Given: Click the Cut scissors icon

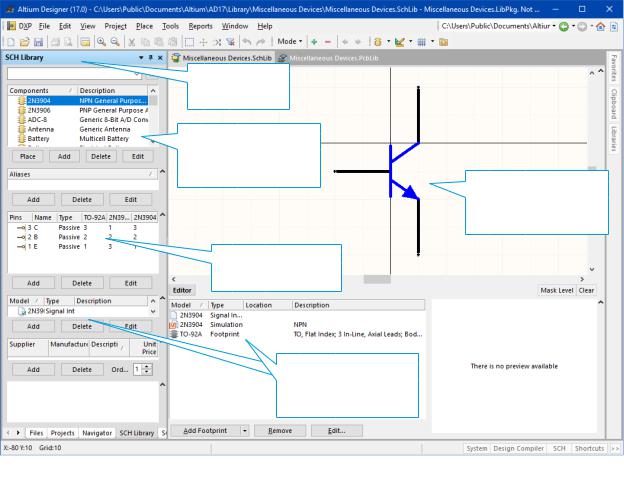Looking at the screenshot, I should [x=132, y=42].
